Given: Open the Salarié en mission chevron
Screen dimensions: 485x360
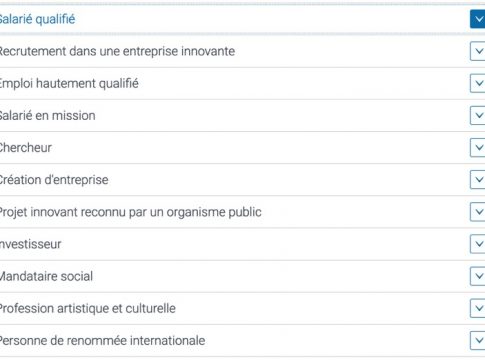Looking at the screenshot, I should (478, 115).
